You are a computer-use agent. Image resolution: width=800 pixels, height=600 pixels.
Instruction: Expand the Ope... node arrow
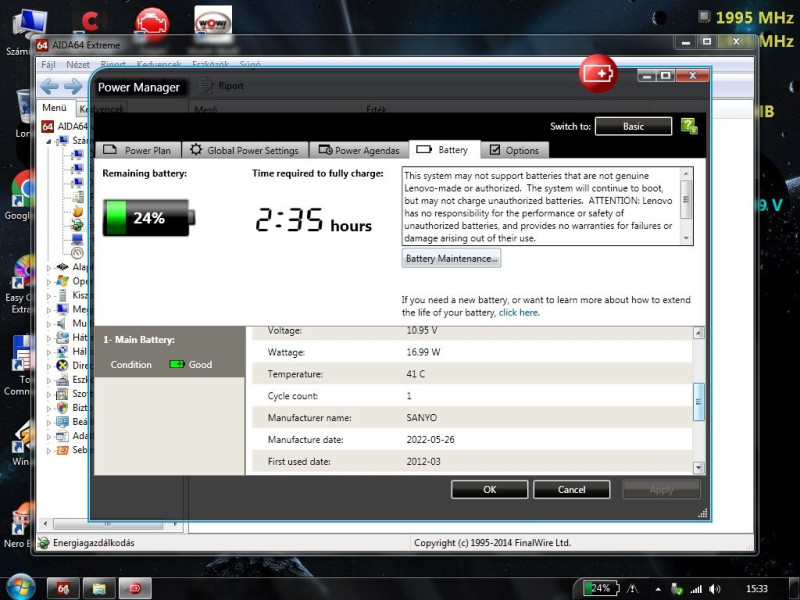(49, 282)
